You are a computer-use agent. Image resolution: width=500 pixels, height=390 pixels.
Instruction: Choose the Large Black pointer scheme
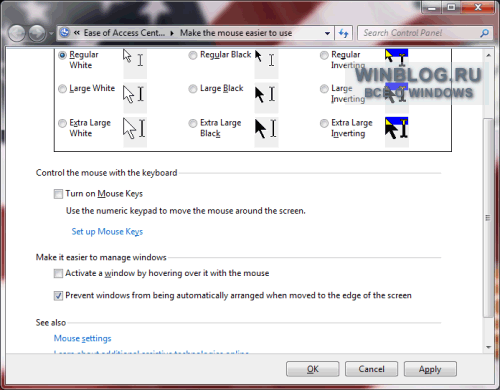coord(193,89)
